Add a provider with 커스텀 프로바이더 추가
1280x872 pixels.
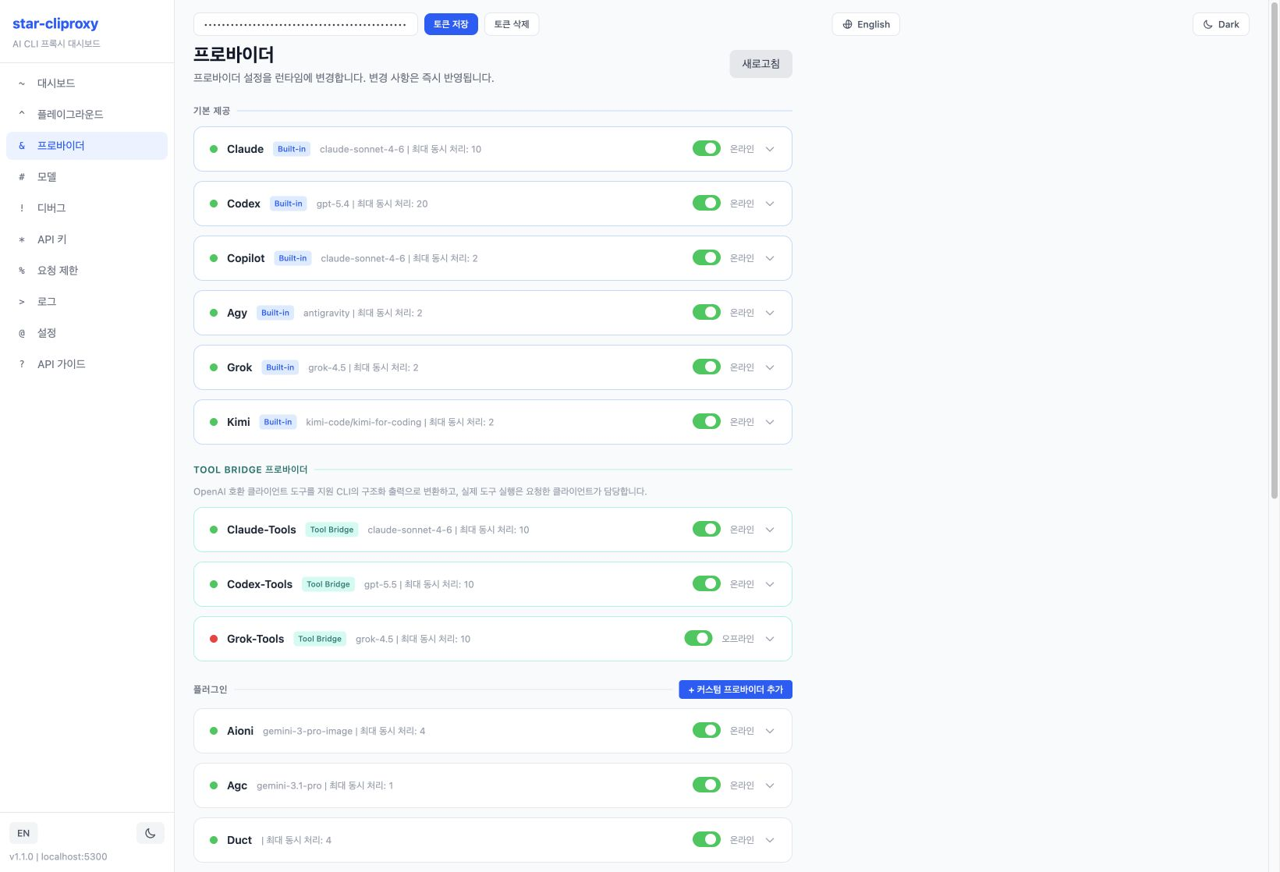pos(736,689)
